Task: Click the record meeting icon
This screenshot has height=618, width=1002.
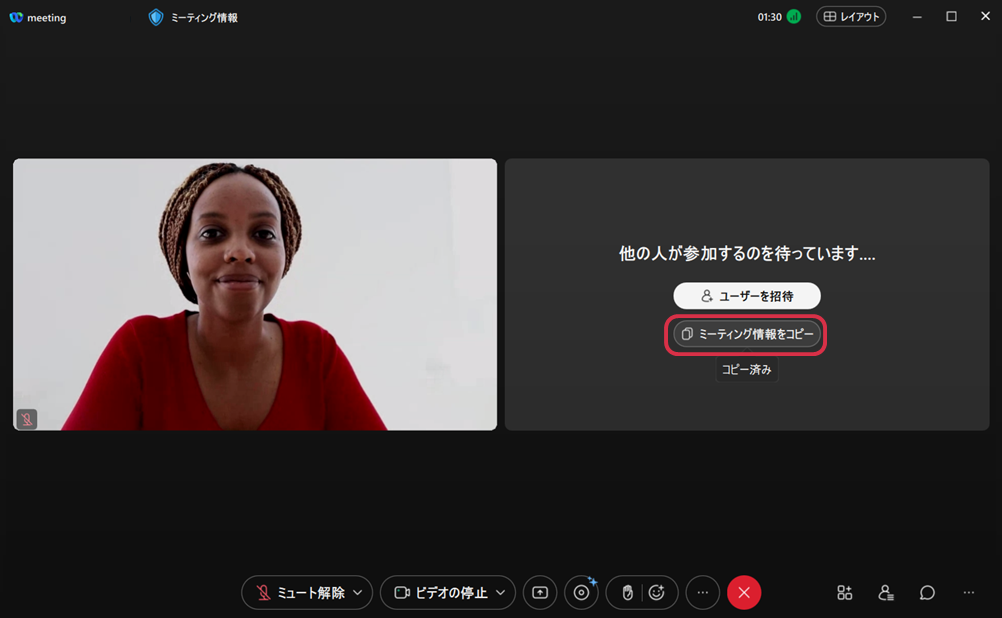Action: click(581, 593)
